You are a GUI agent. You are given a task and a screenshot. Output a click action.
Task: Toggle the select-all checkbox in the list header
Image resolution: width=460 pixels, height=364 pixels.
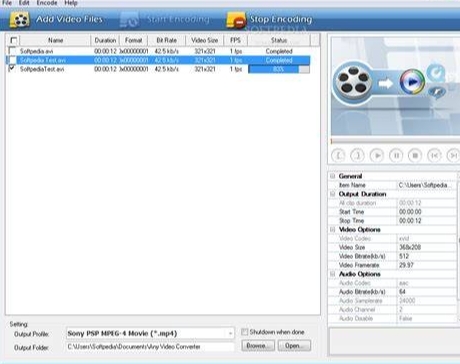click(14, 40)
